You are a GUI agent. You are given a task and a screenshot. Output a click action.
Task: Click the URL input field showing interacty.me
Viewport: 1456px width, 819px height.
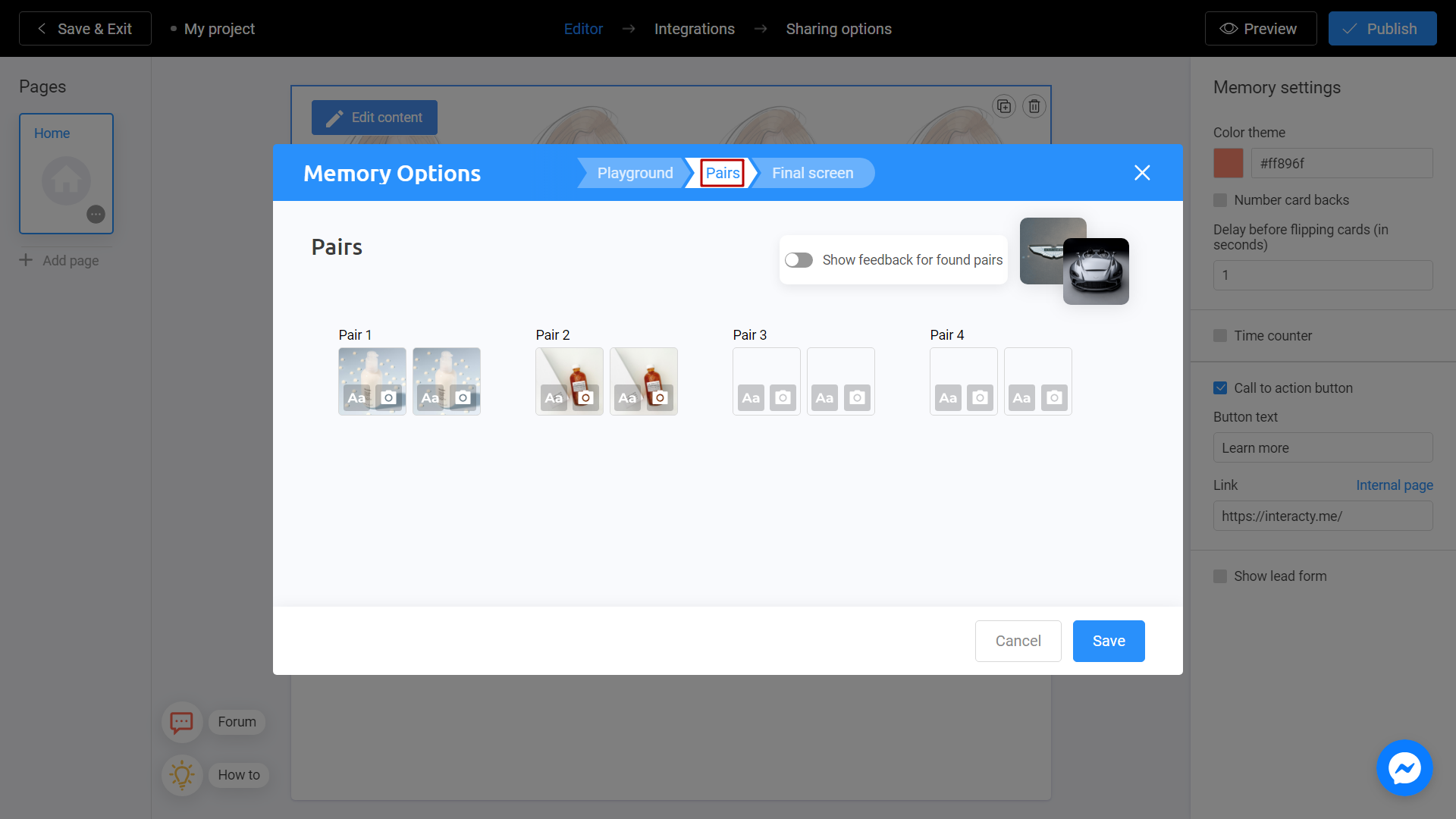tap(1322, 516)
